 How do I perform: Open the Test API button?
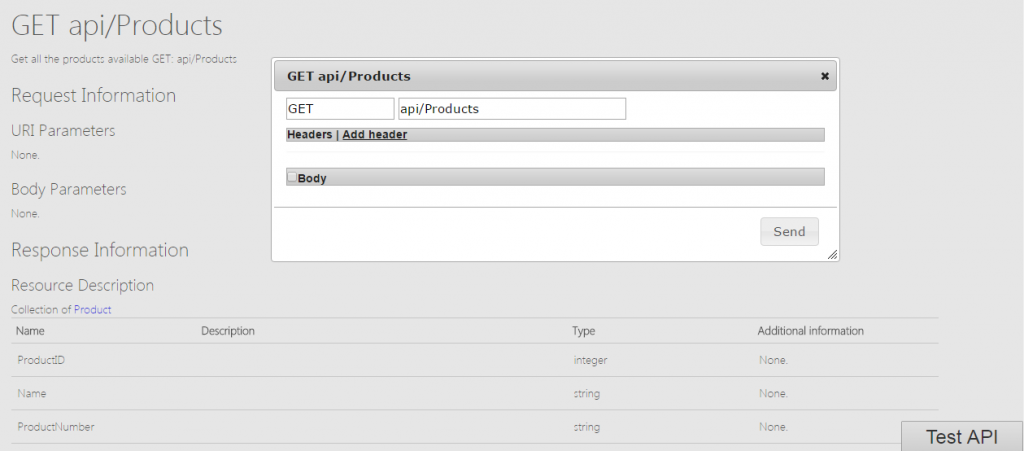click(961, 437)
